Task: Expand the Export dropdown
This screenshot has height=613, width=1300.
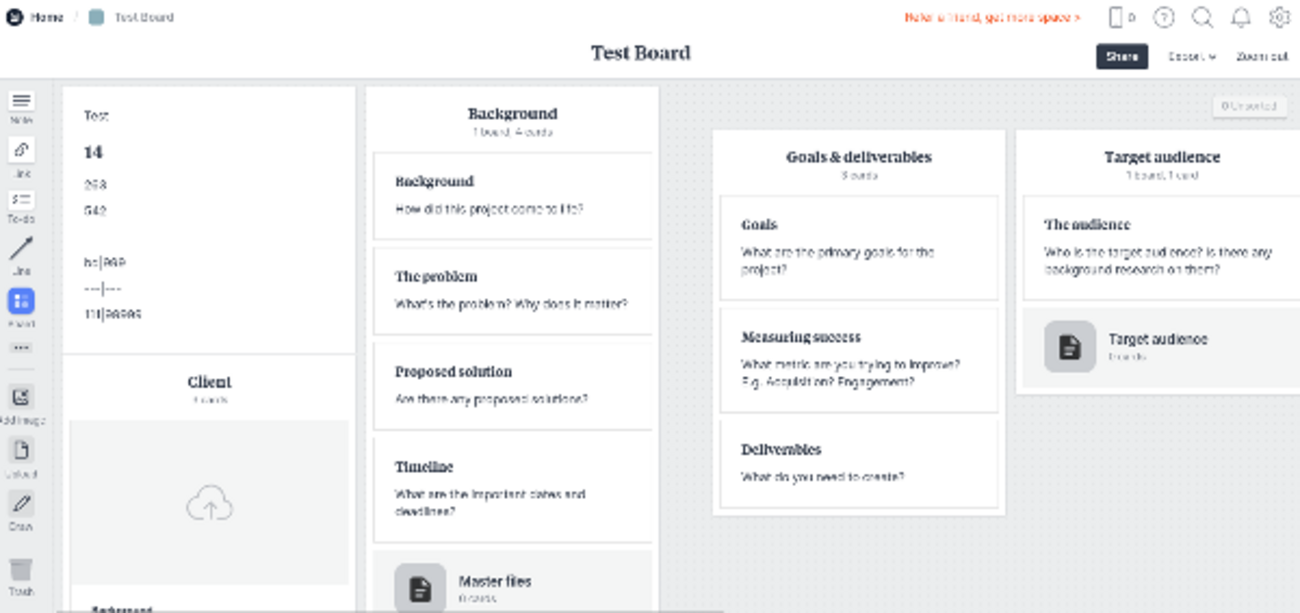Action: (1191, 57)
